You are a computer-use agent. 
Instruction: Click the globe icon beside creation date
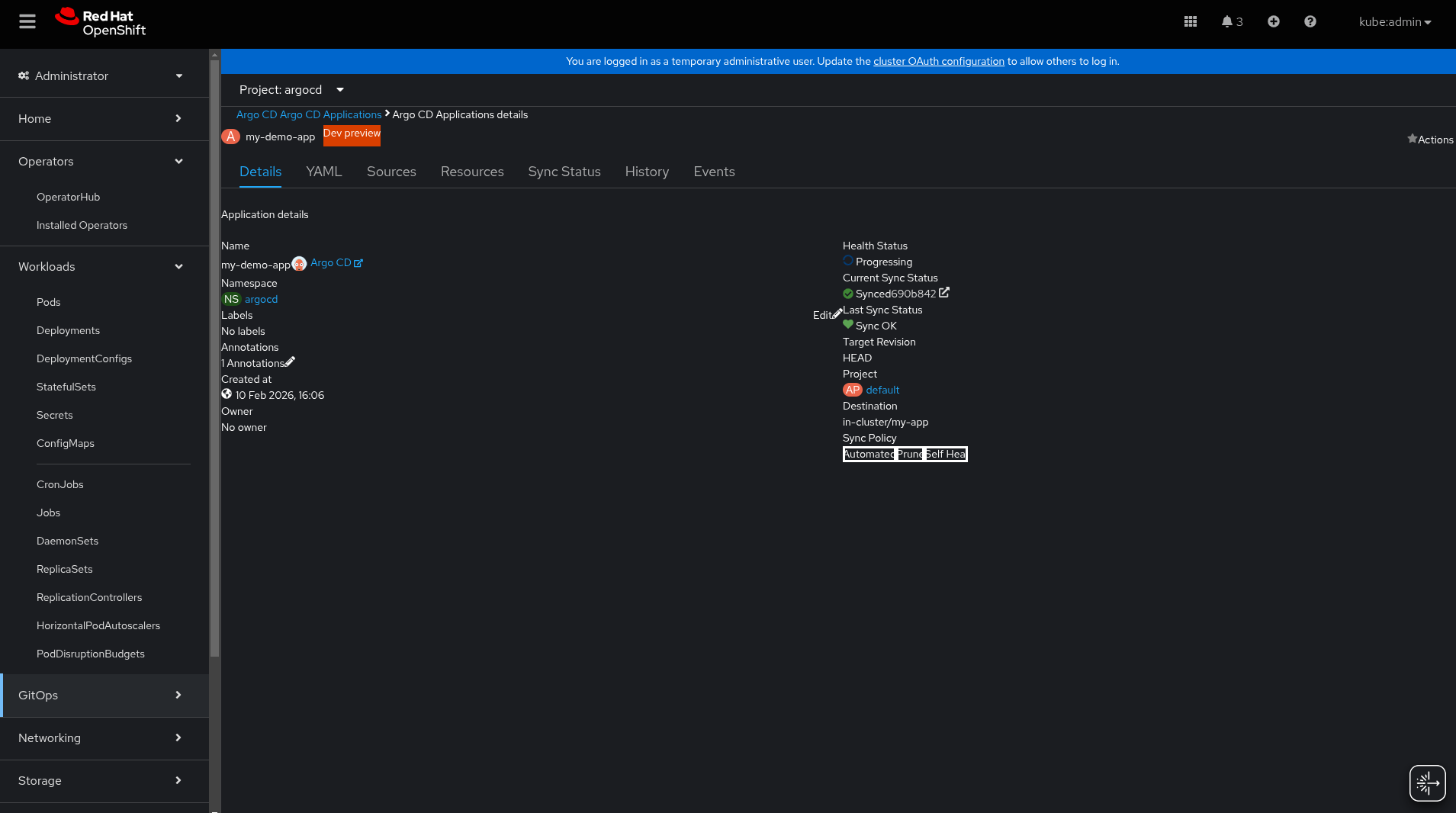click(x=227, y=394)
